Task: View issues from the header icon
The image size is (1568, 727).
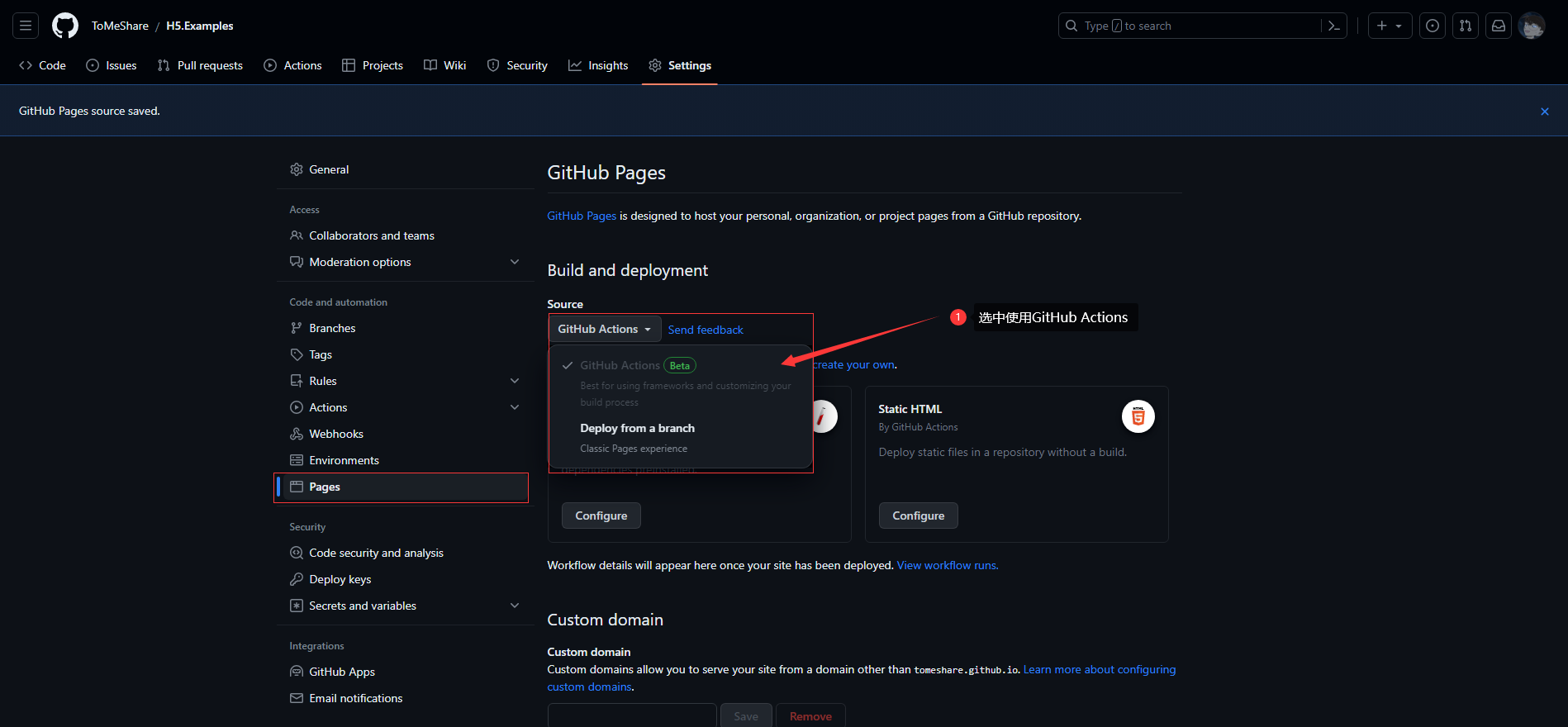Action: 1433,26
